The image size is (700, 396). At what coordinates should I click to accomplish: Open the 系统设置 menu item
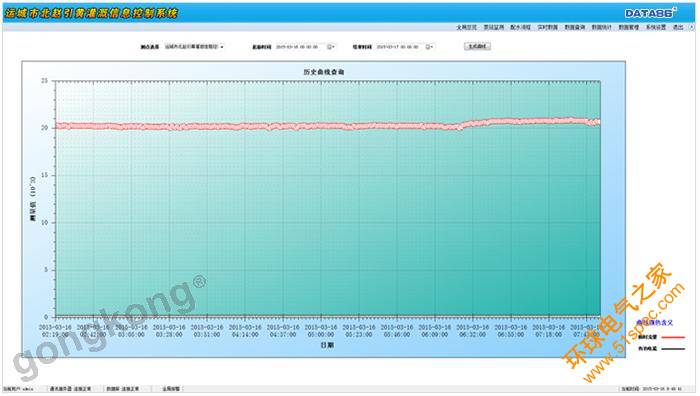coord(656,27)
